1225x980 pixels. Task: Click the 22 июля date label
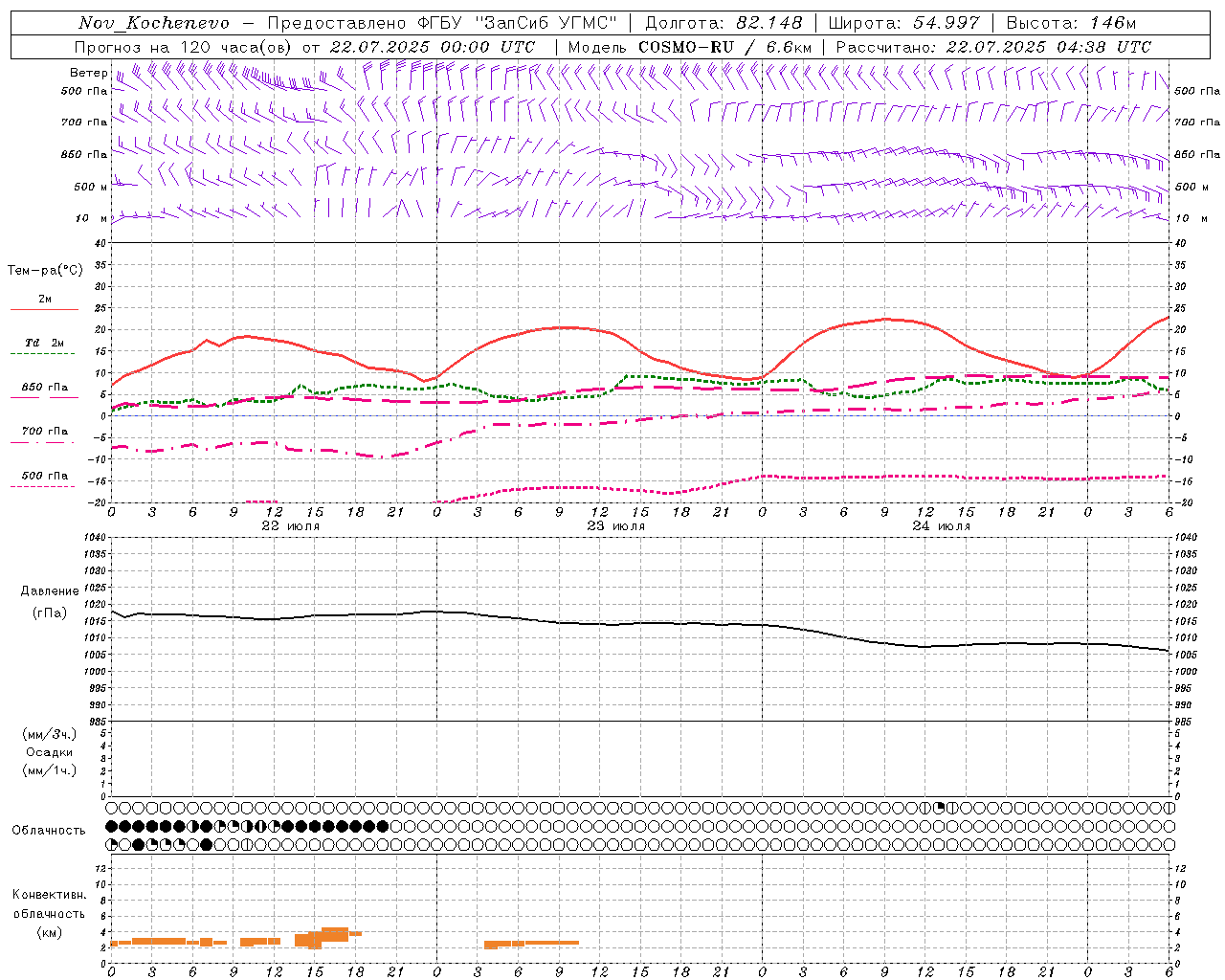291,526
